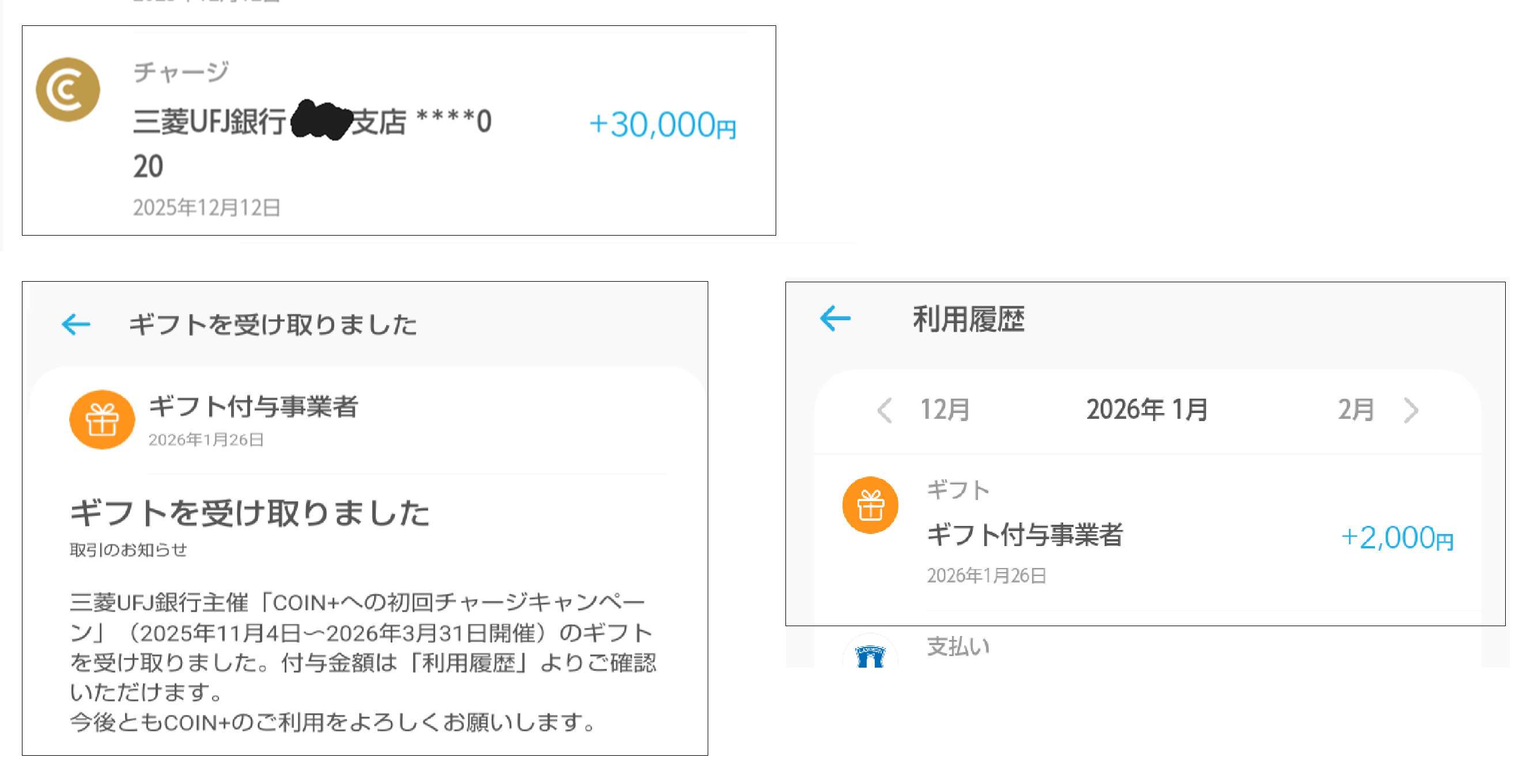Select the 12月 month tab

[945, 410]
